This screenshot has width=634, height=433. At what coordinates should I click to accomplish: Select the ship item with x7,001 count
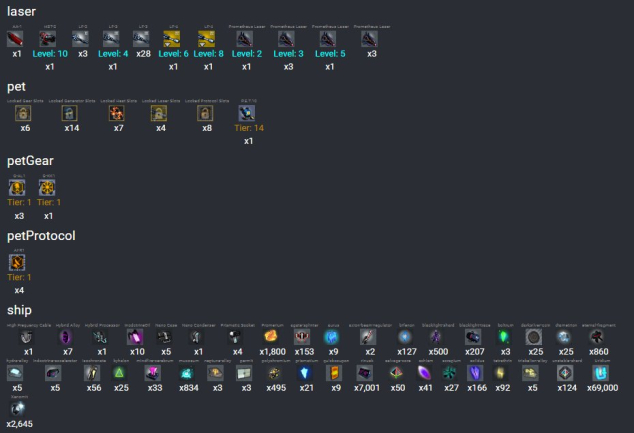point(366,373)
